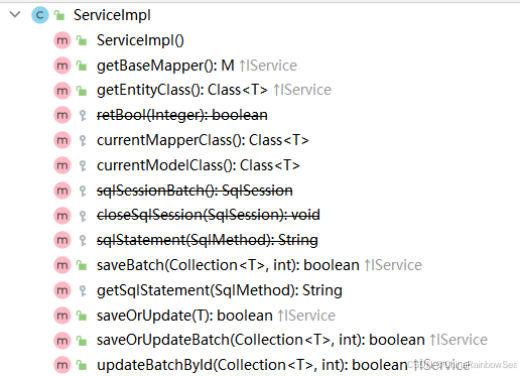
Task: Click the public lock icon next to getEntityClass()
Action: (81, 90)
